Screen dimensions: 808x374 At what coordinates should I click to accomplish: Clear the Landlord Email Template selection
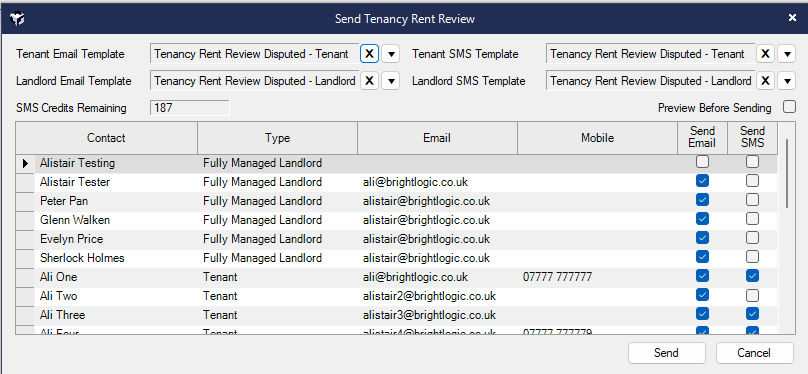pos(369,81)
